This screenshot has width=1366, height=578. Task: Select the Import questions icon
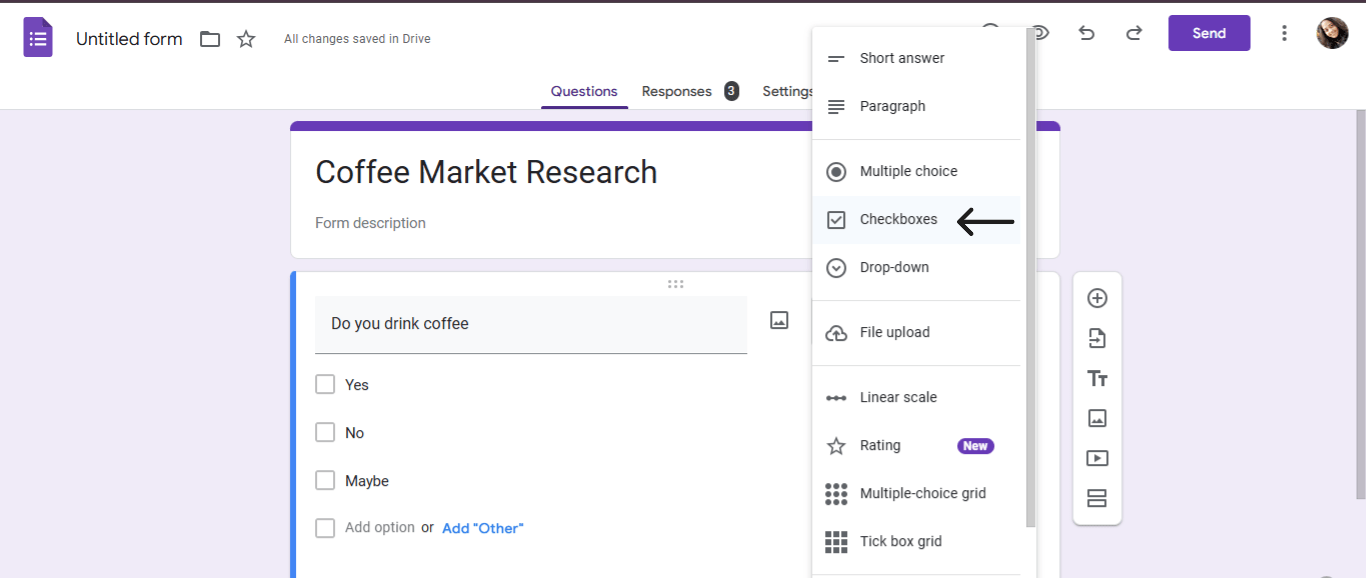pyautogui.click(x=1097, y=338)
